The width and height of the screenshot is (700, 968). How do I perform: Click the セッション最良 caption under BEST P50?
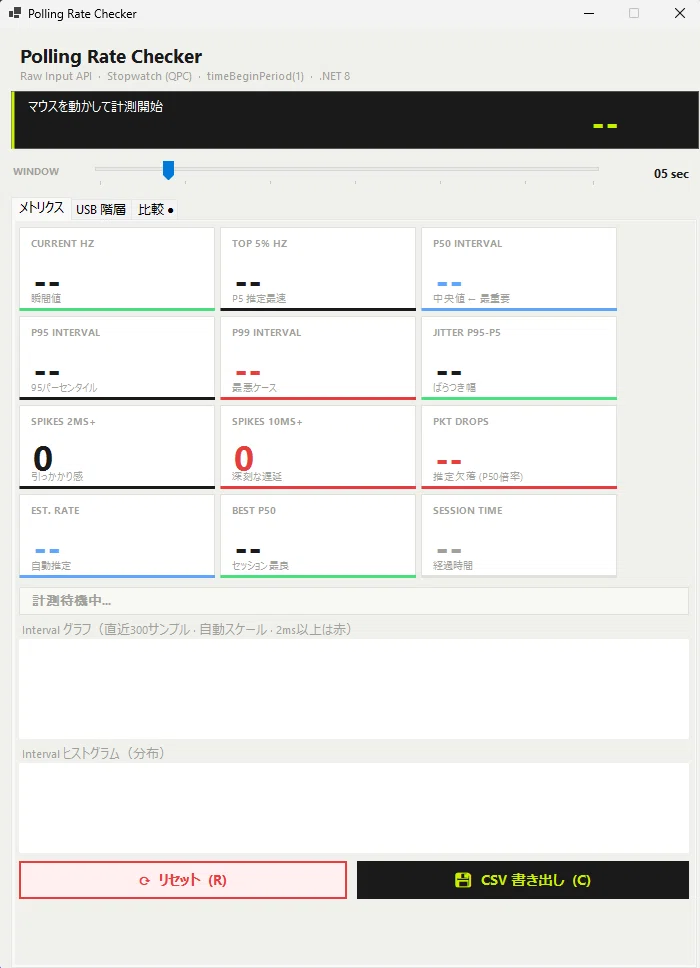[260, 565]
